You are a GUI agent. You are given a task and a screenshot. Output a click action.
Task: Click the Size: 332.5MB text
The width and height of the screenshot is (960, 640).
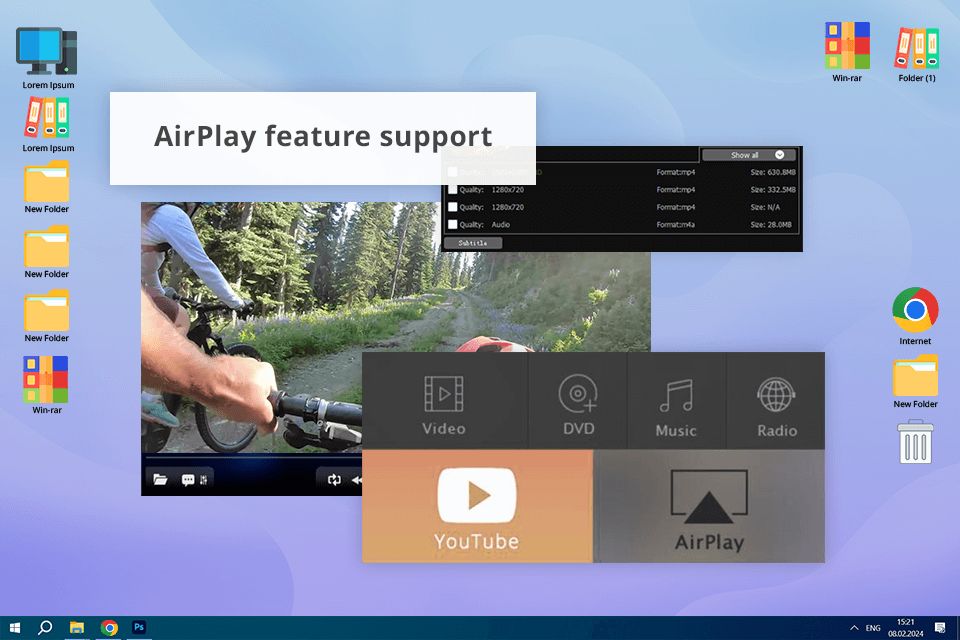pos(773,190)
